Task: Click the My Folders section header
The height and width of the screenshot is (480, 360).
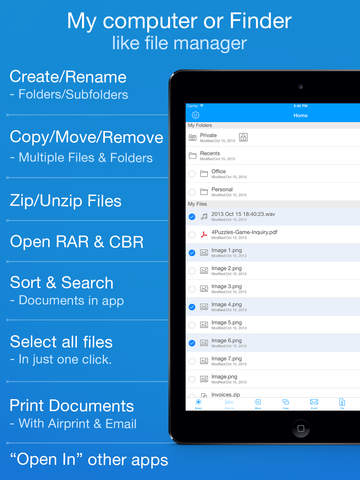Action: pos(200,125)
